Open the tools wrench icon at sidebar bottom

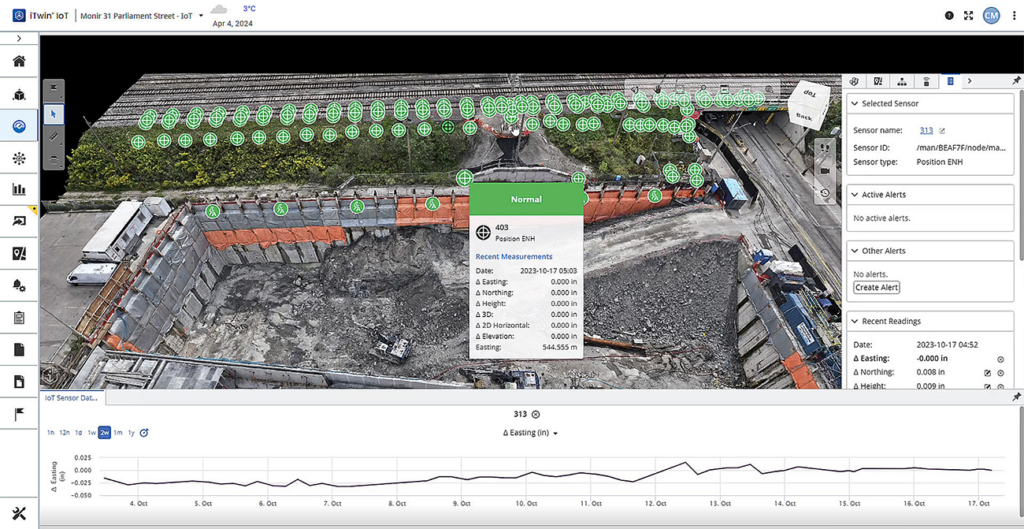(x=19, y=513)
